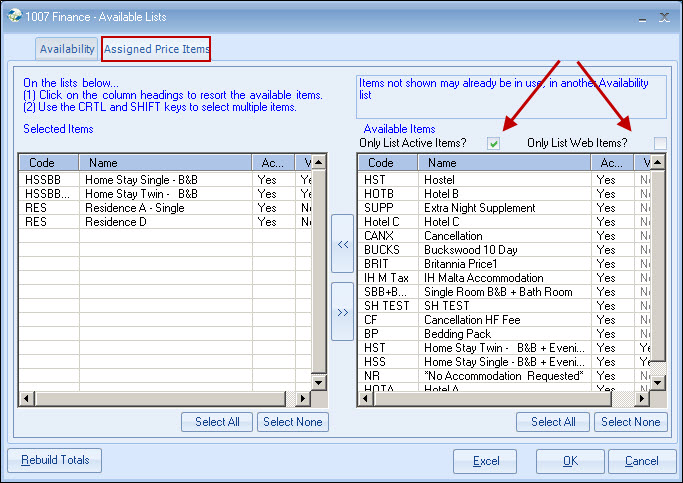This screenshot has height=483, width=683.
Task: Switch to the Availability tab
Action: click(67, 49)
